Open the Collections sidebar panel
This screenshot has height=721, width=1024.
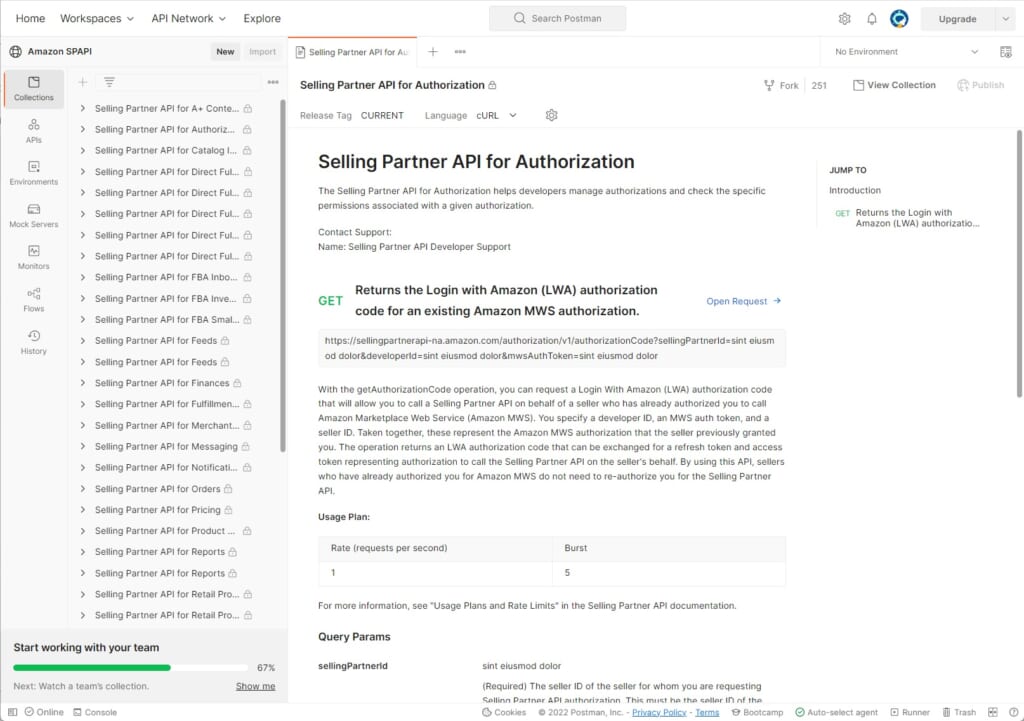click(x=33, y=89)
